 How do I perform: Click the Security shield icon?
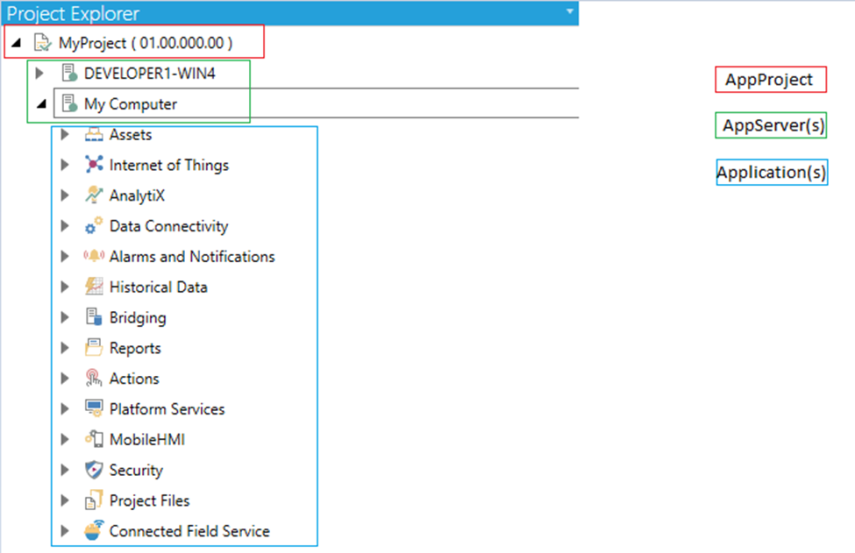[93, 470]
